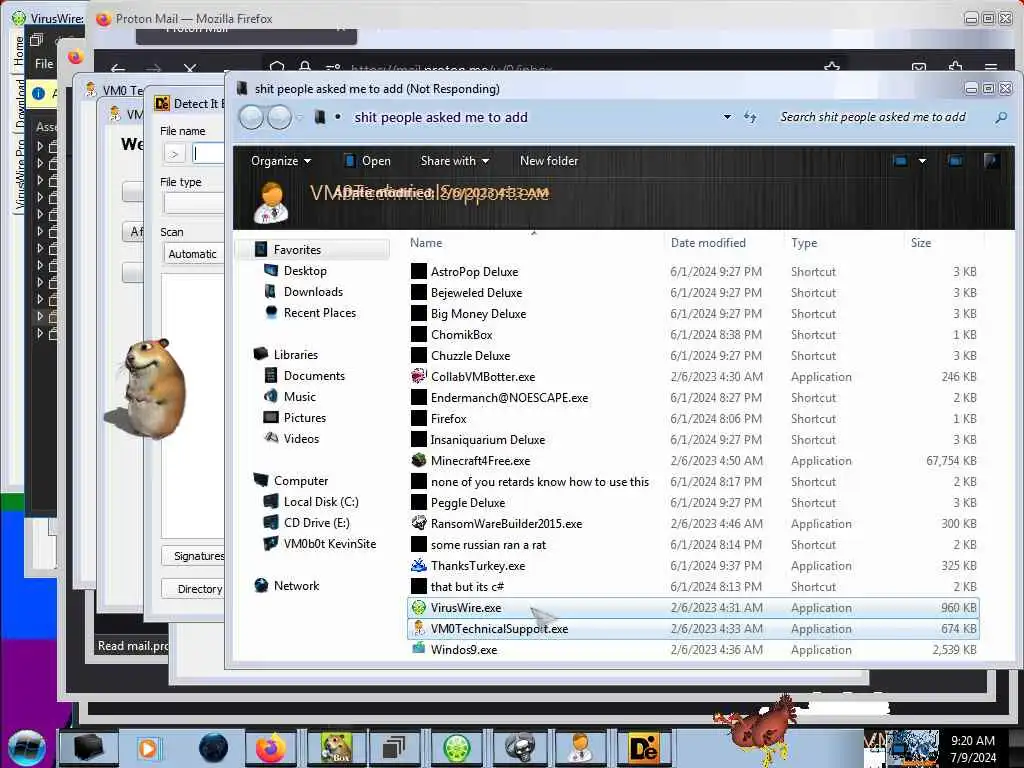Click the Windos9.exe file icon
Image resolution: width=1024 pixels, height=768 pixels.
point(419,649)
